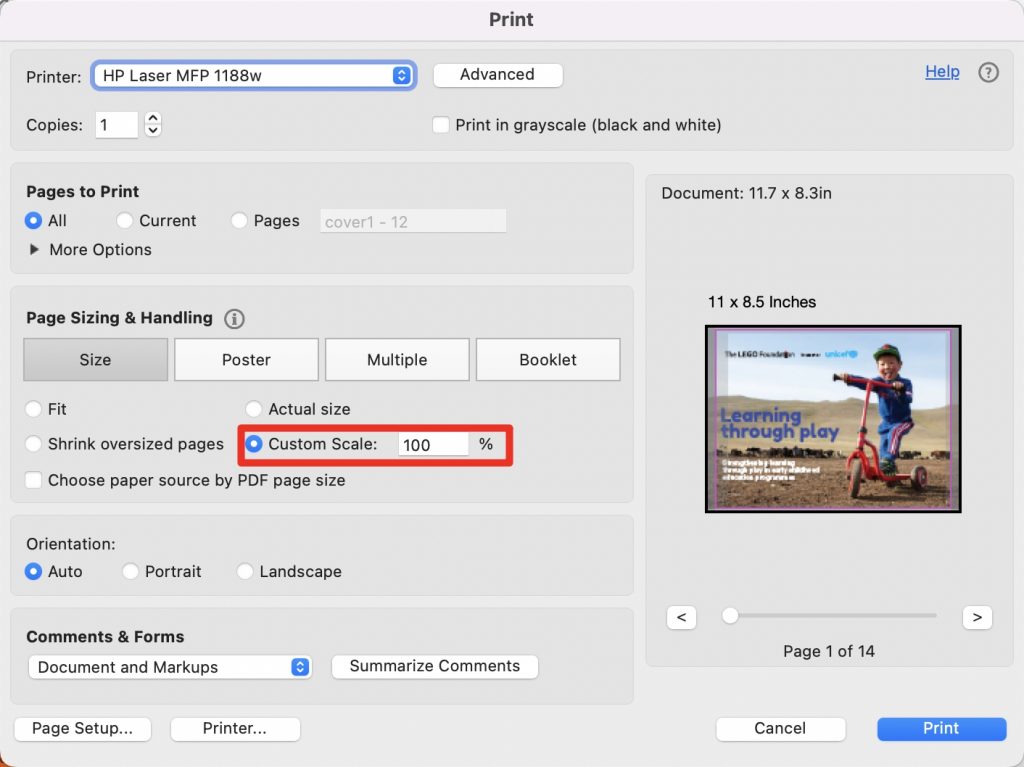This screenshot has height=767, width=1024.
Task: Expand More Options under Pages to Print
Action: tap(89, 249)
